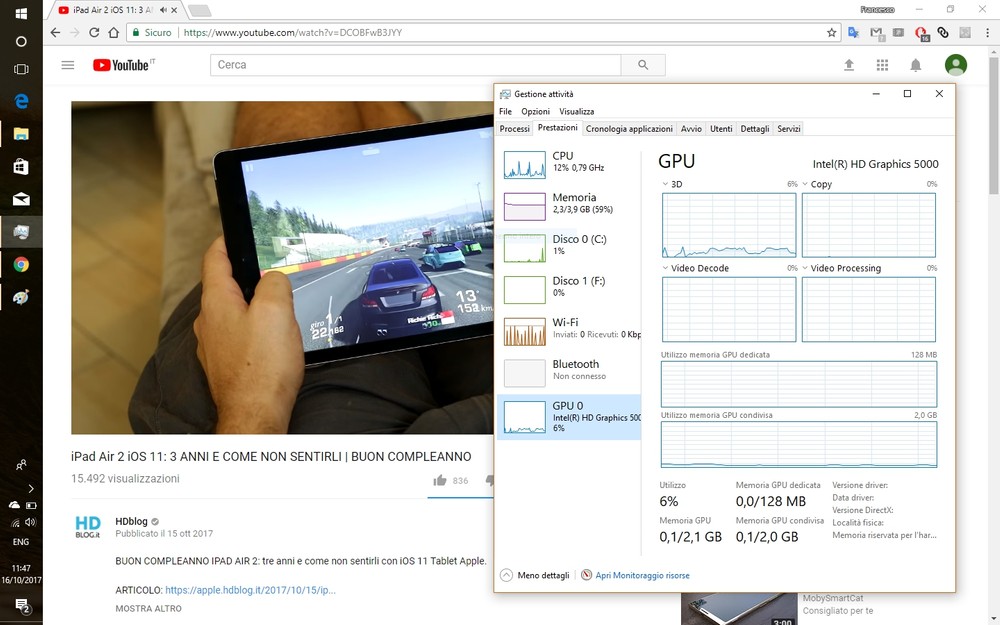Switch to the Processi tab
Screen dimensions: 1000x625
(x=514, y=129)
